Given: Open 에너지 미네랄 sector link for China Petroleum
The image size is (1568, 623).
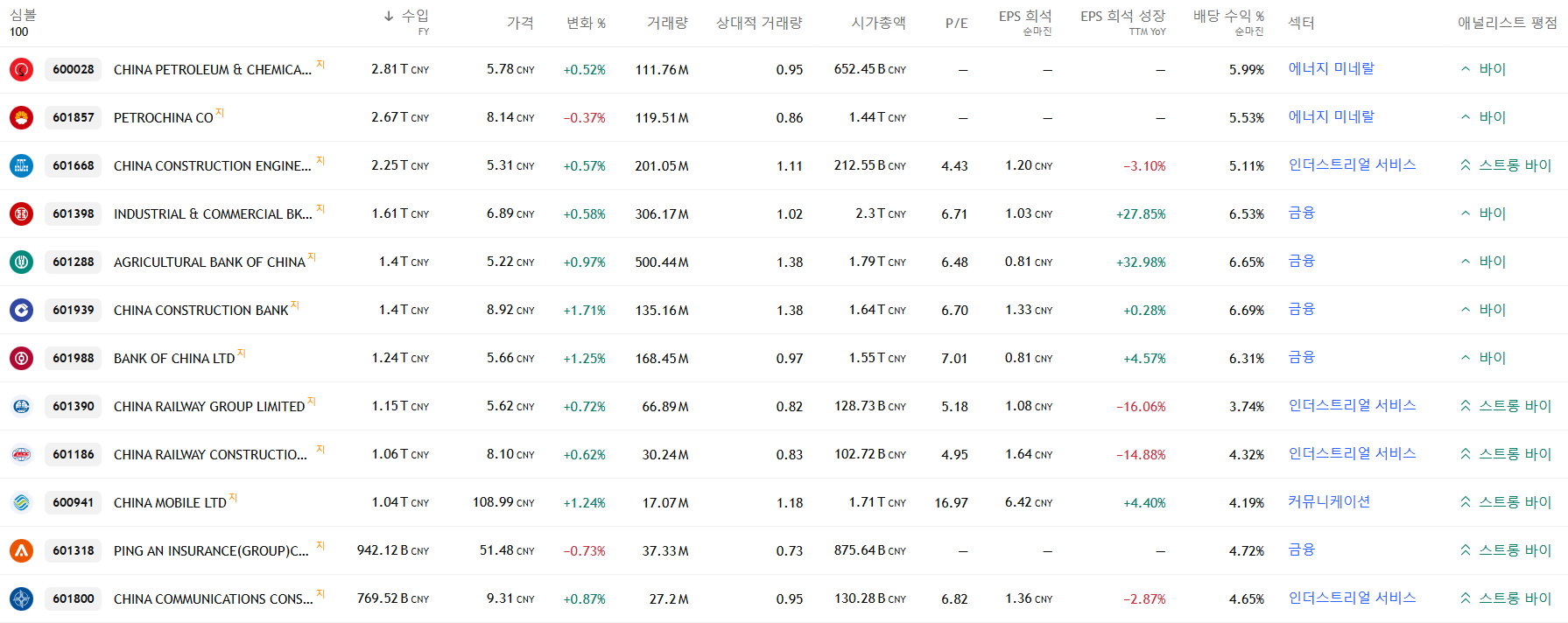Looking at the screenshot, I should 1331,68.
